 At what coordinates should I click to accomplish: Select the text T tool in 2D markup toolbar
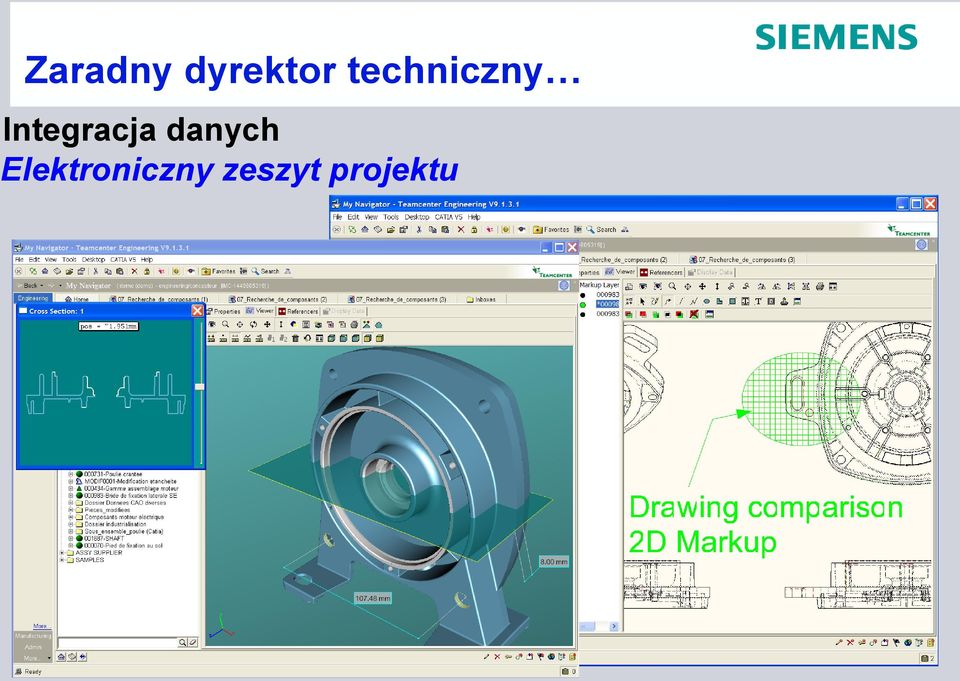758,301
